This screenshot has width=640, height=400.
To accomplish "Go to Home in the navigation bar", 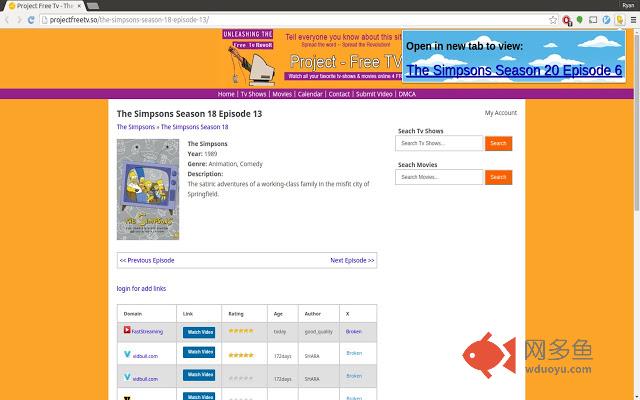I will [226, 94].
